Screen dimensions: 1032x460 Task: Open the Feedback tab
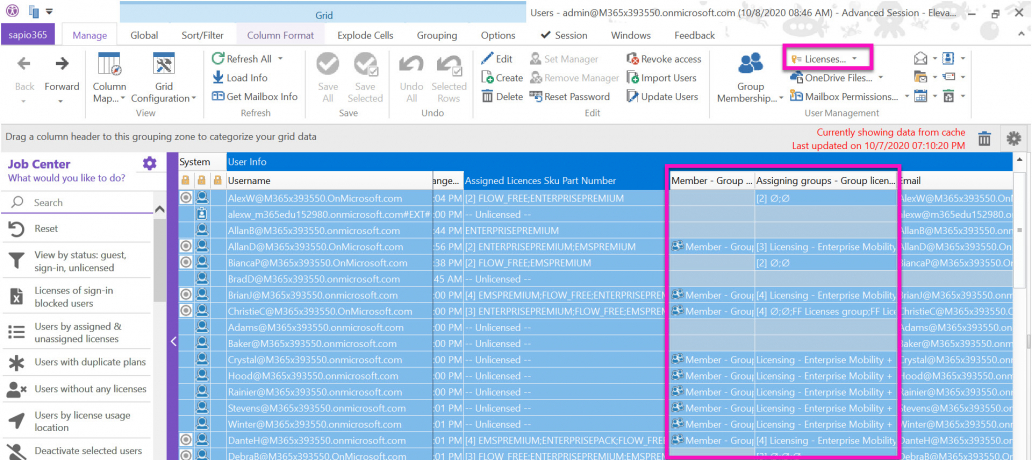(694, 36)
